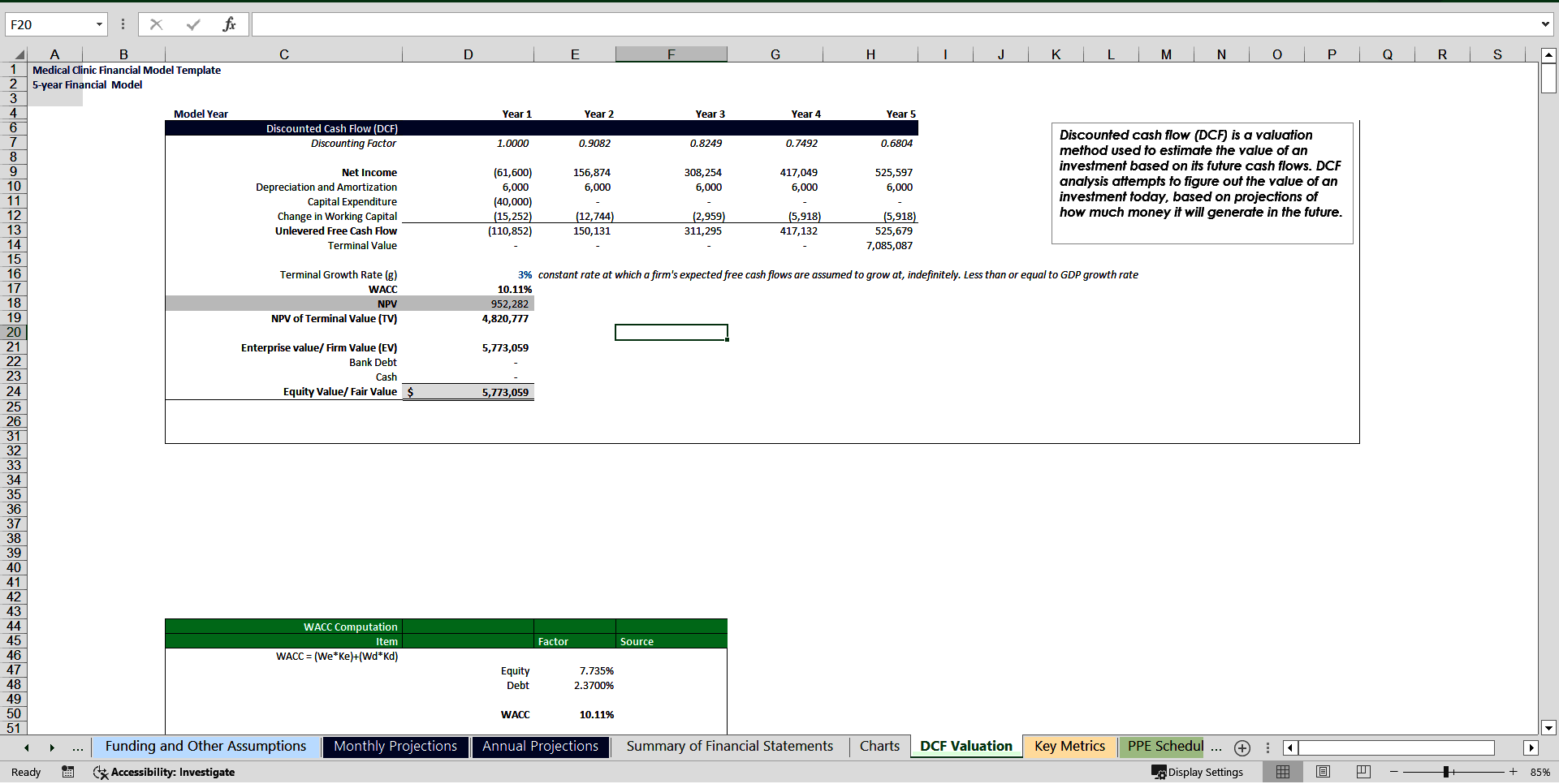Open Summary of Financial Statements sheet

click(729, 747)
